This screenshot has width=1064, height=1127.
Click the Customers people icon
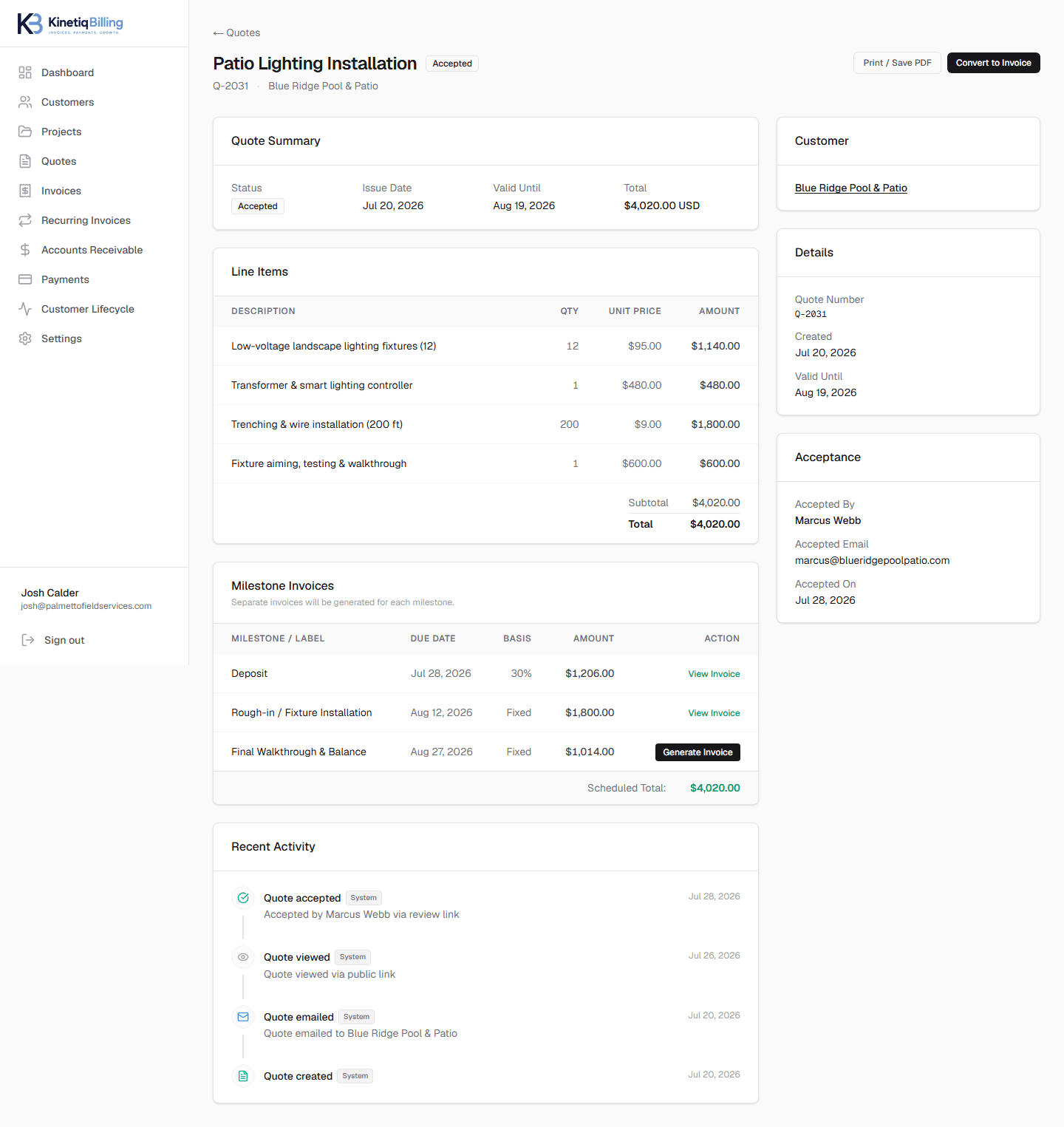[25, 102]
